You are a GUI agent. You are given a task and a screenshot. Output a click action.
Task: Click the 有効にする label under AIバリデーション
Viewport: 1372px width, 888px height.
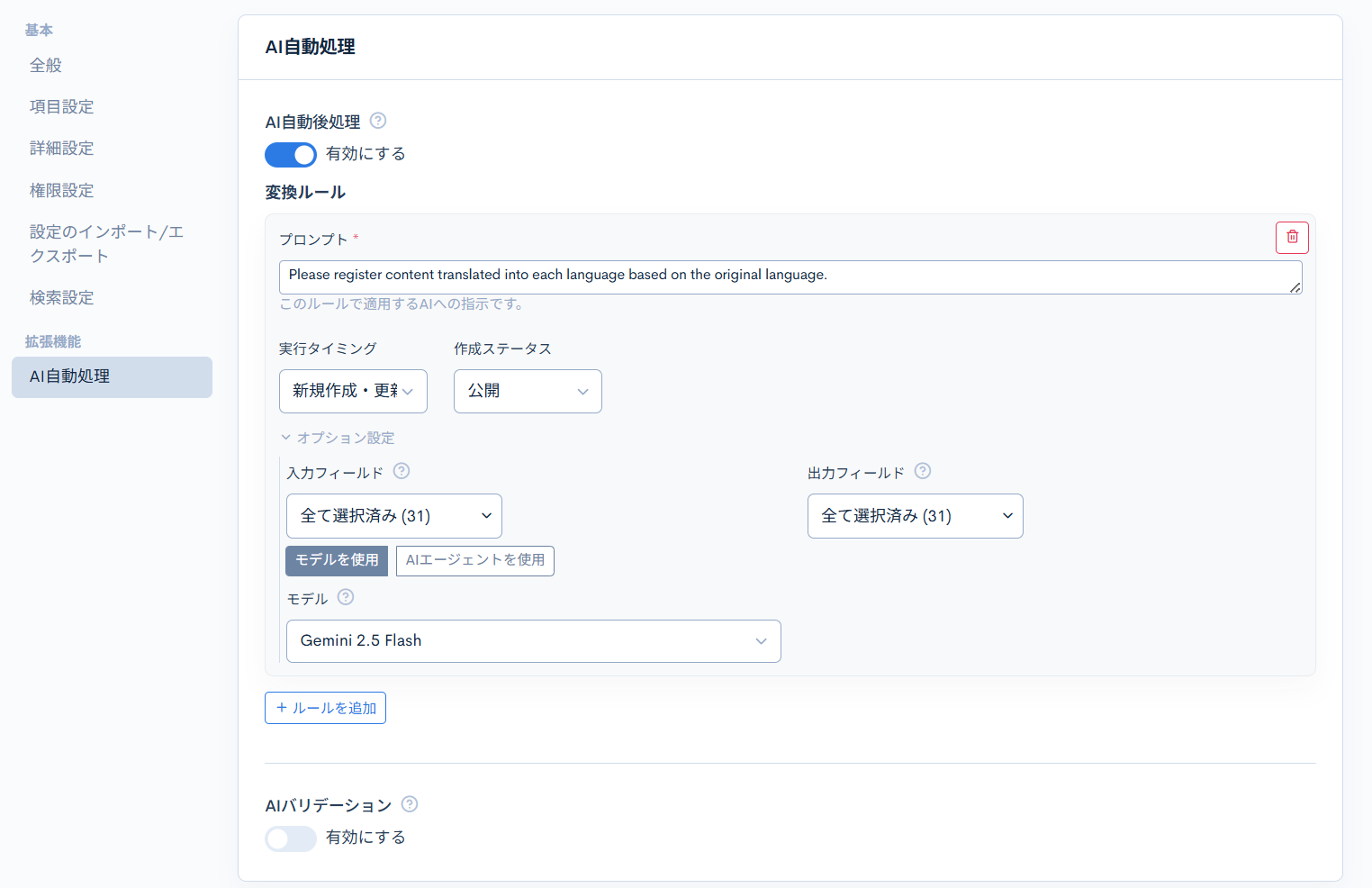pyautogui.click(x=366, y=838)
